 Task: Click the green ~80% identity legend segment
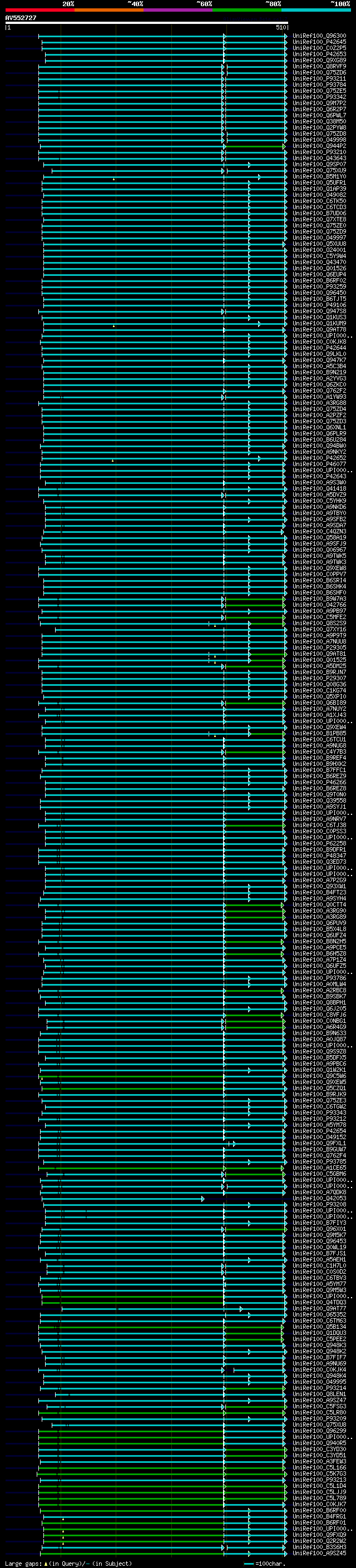[246, 10]
